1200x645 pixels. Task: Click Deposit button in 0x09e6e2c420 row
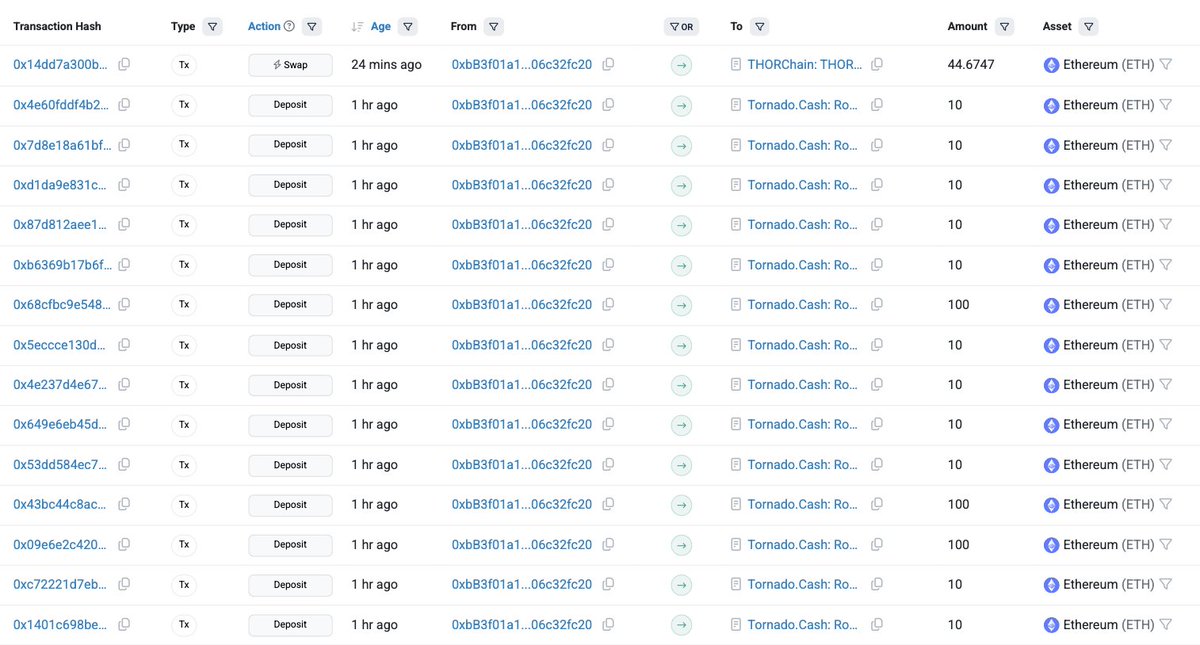point(290,545)
